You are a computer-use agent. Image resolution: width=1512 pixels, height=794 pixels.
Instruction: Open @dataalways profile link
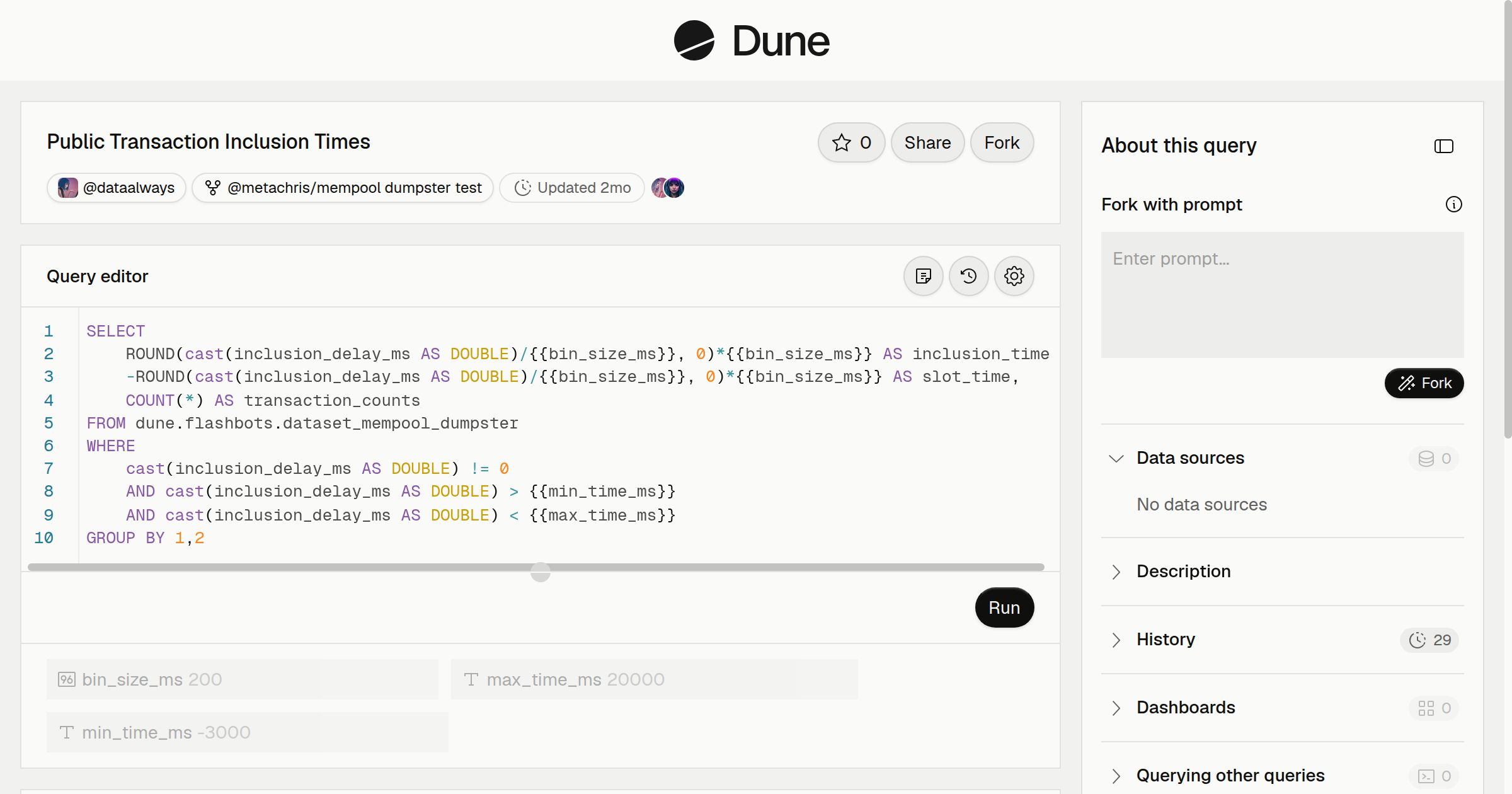116,188
